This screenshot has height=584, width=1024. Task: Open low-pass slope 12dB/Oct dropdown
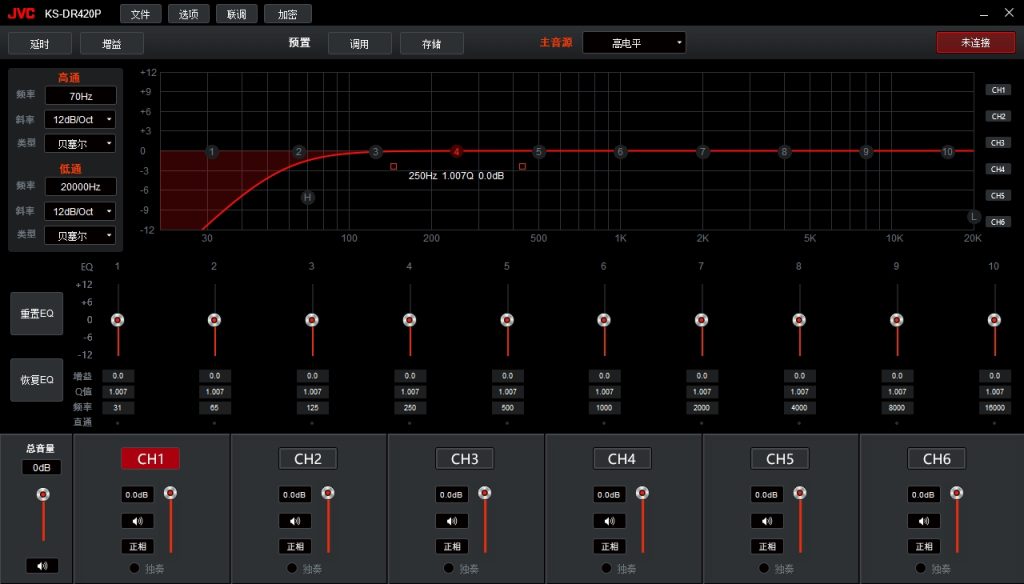[80, 212]
